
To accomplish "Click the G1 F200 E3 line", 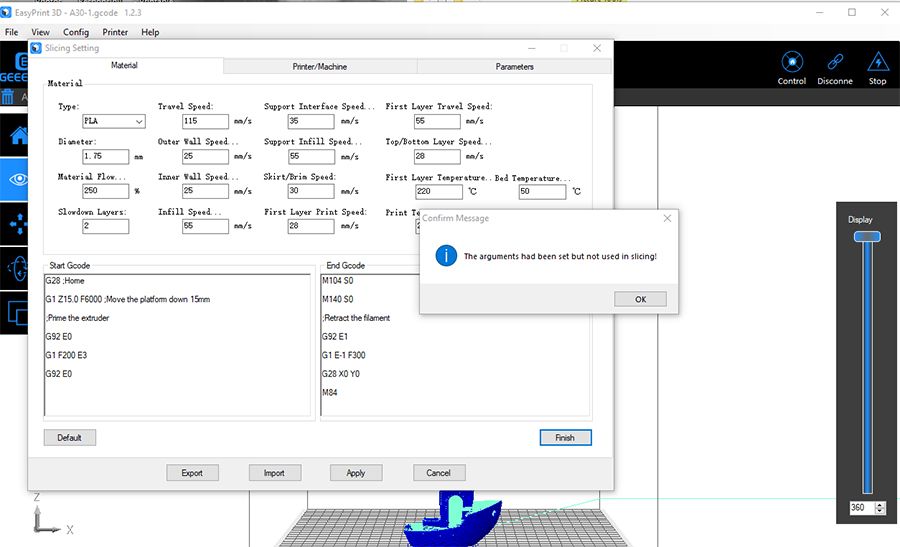I will pos(67,355).
